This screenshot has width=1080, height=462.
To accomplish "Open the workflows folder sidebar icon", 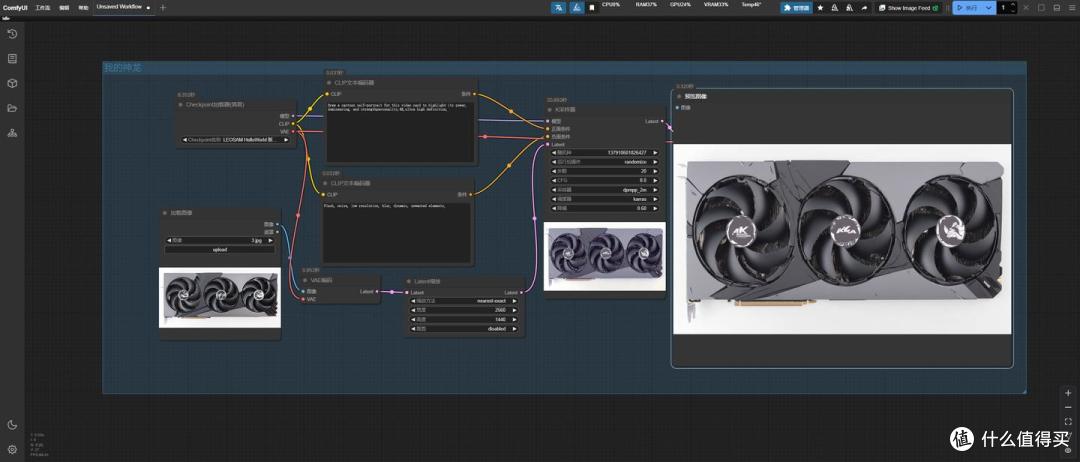I will point(12,108).
